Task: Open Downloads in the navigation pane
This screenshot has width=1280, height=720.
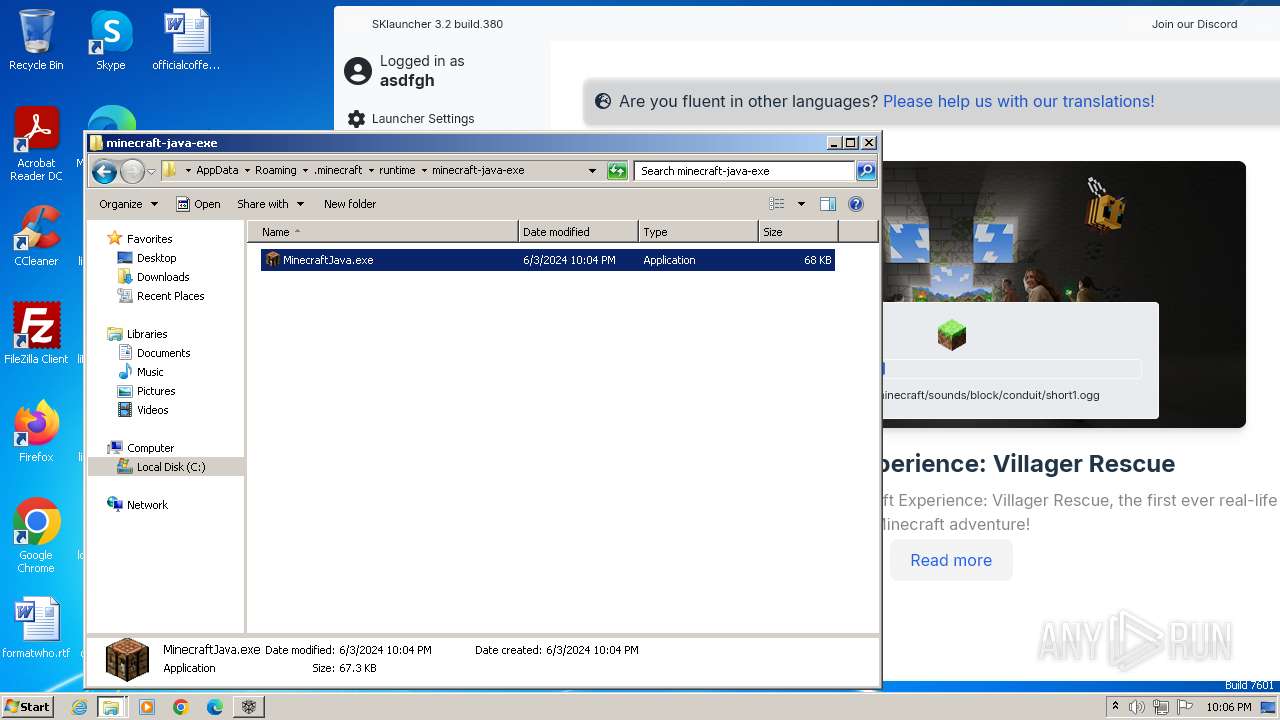Action: click(x=163, y=277)
